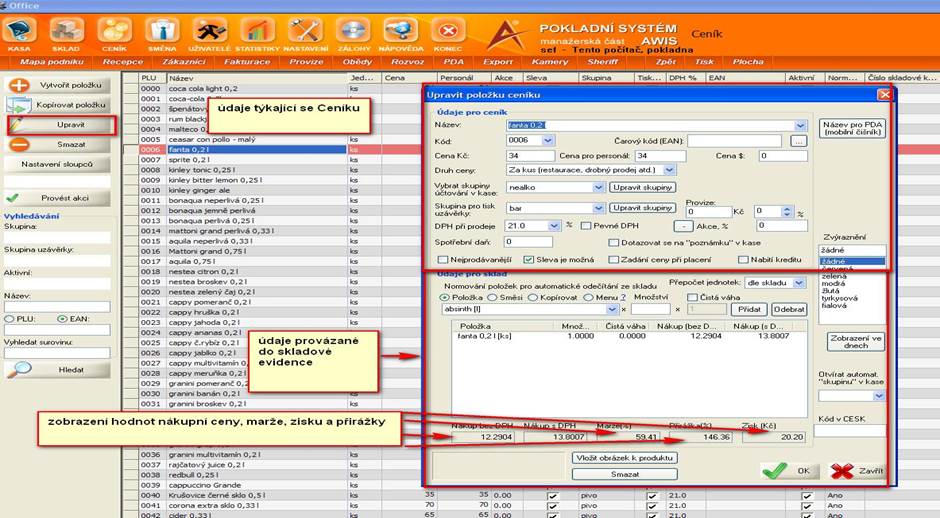Enable Zadání ceny při placení checkbox
Image resolution: width=940 pixels, height=518 pixels.
tap(613, 260)
